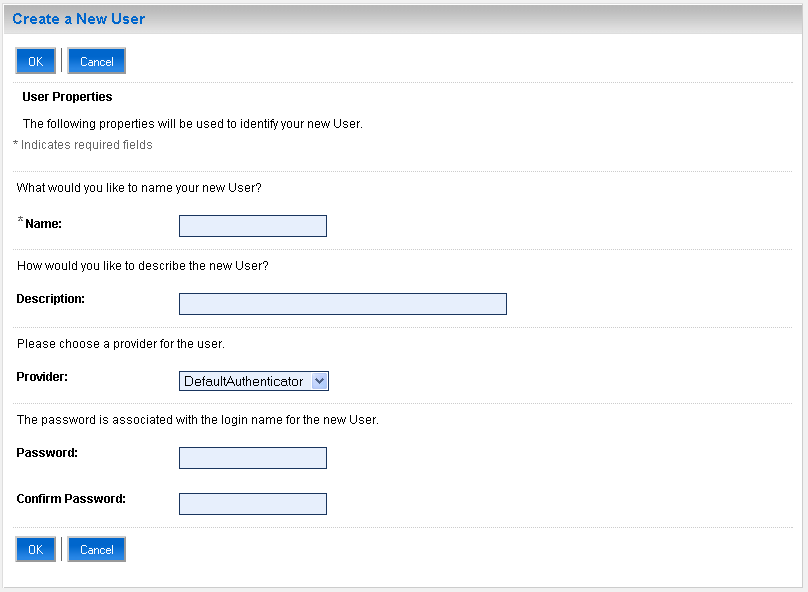Click the 'Indicates required fields' note
This screenshot has width=808, height=592.
86,145
